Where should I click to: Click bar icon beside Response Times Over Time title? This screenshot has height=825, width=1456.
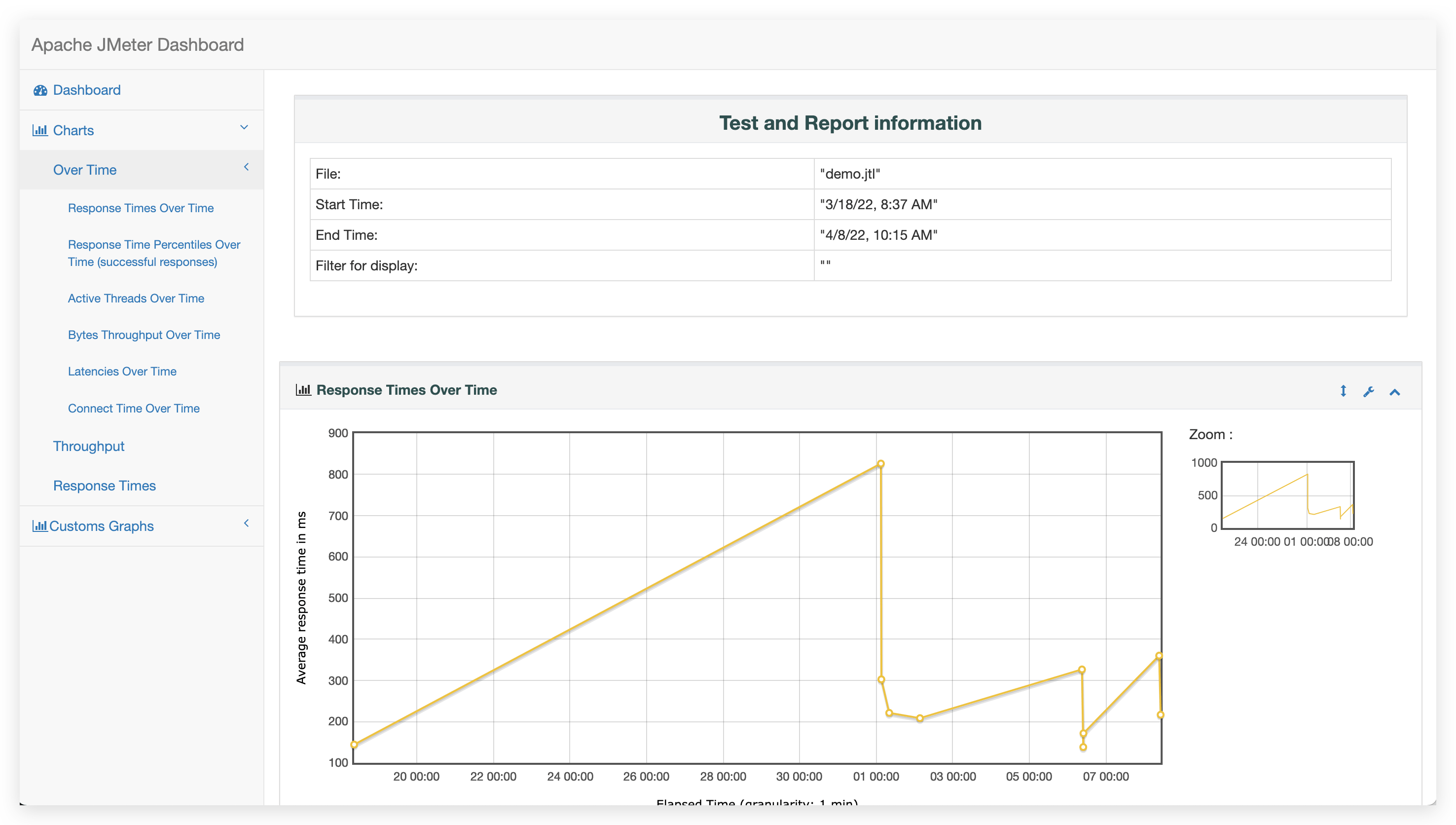303,390
